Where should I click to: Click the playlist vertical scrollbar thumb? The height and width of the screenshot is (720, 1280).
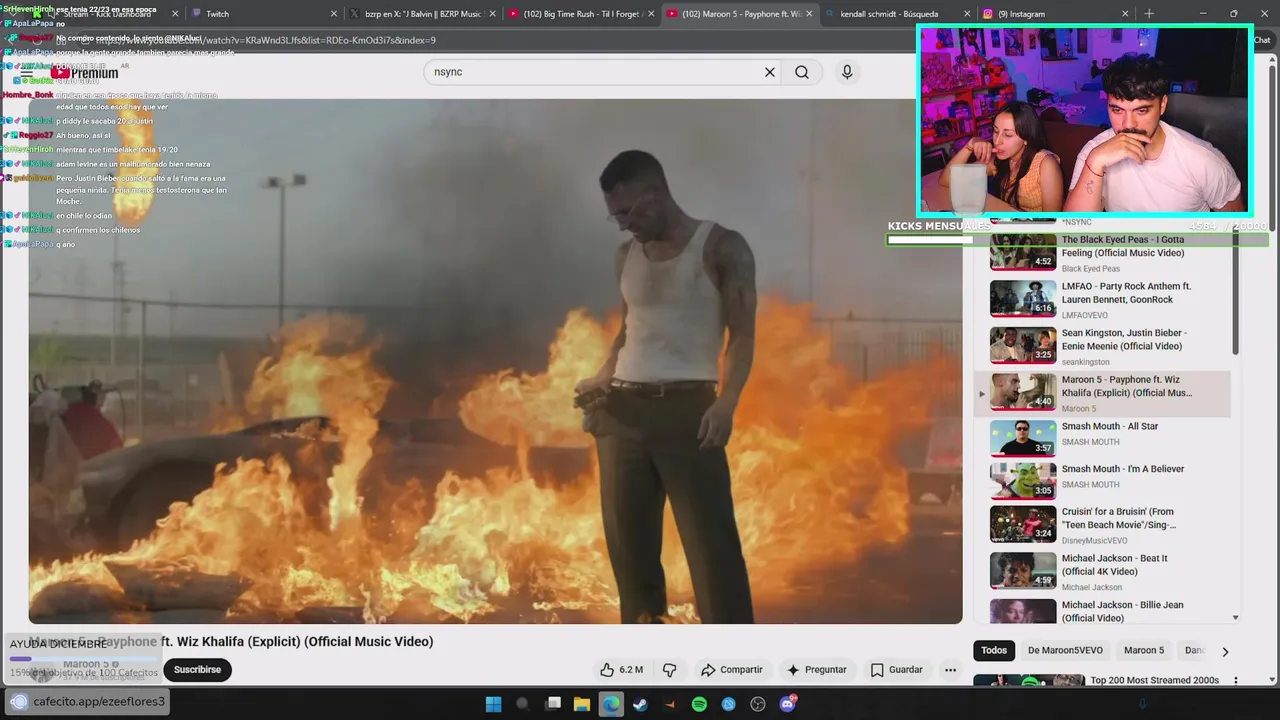[1235, 290]
